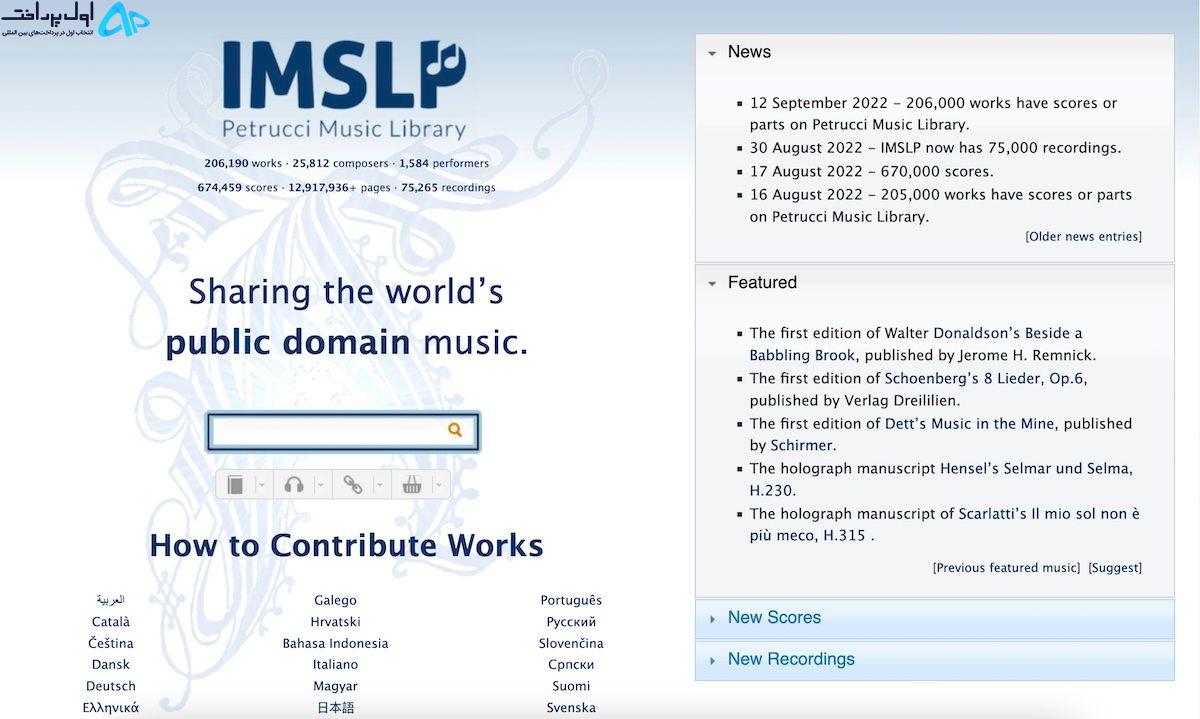Select Slovenčina language

(x=571, y=644)
